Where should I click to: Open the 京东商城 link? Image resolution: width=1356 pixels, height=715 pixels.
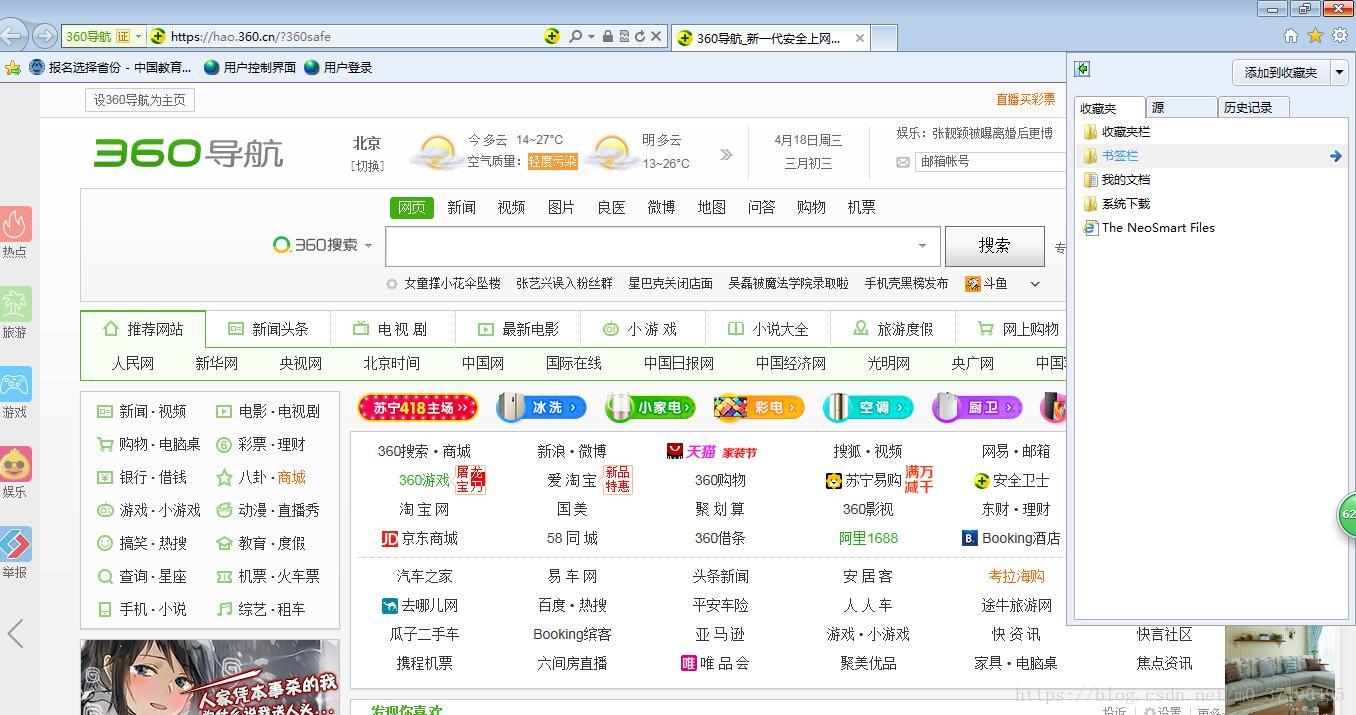point(420,538)
